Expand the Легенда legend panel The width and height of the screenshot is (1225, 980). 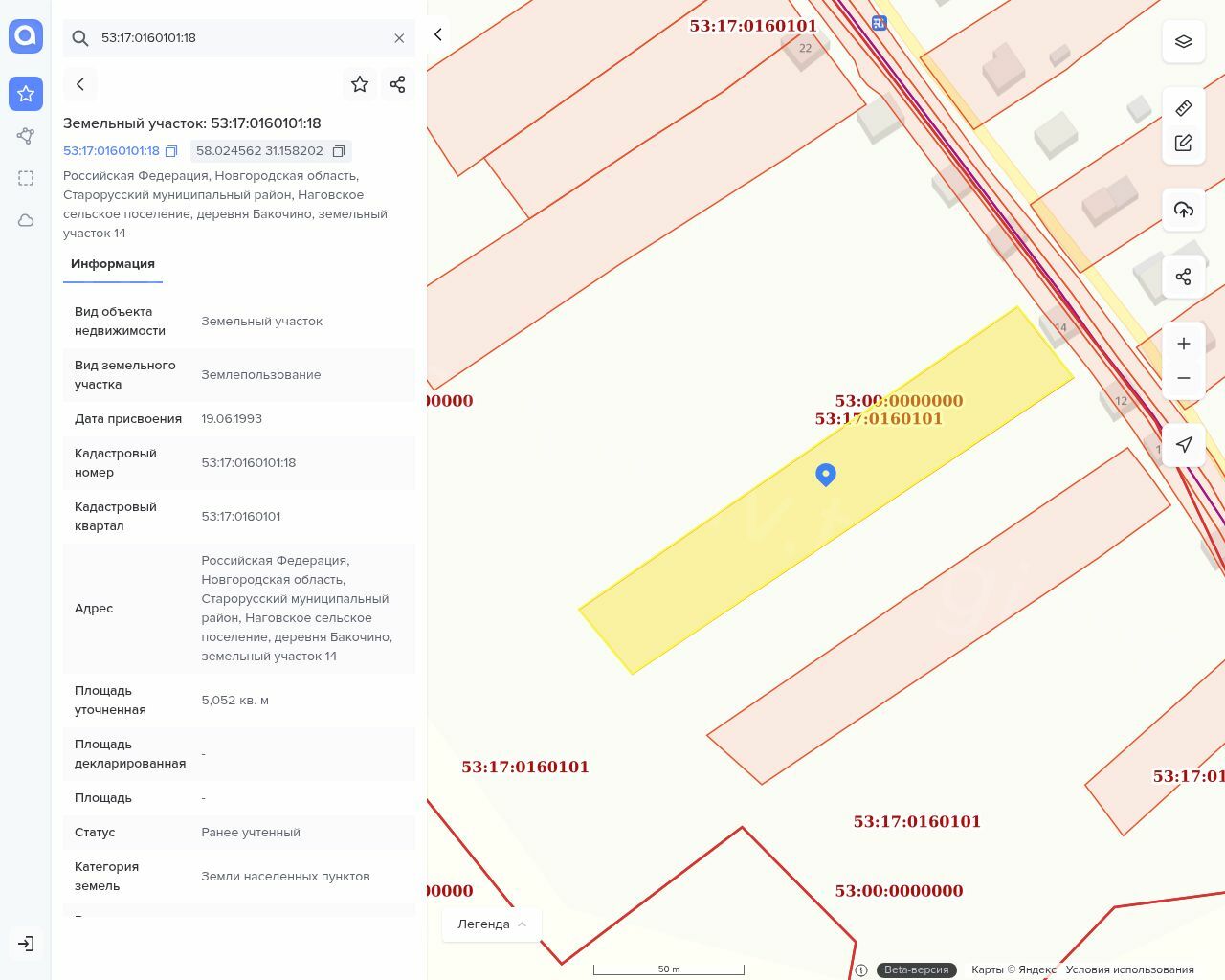pos(491,924)
